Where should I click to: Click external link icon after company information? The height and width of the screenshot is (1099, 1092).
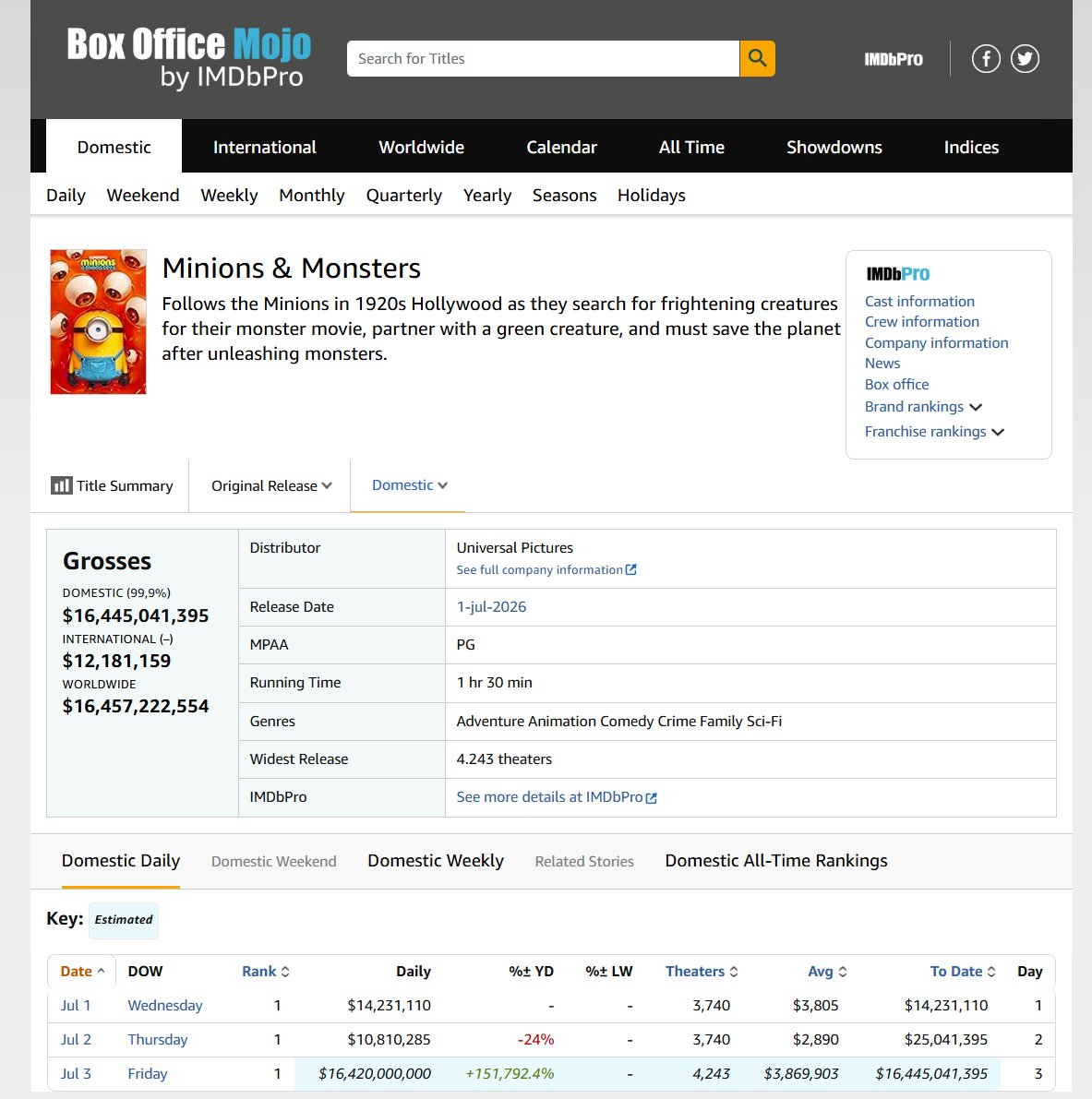[630, 570]
